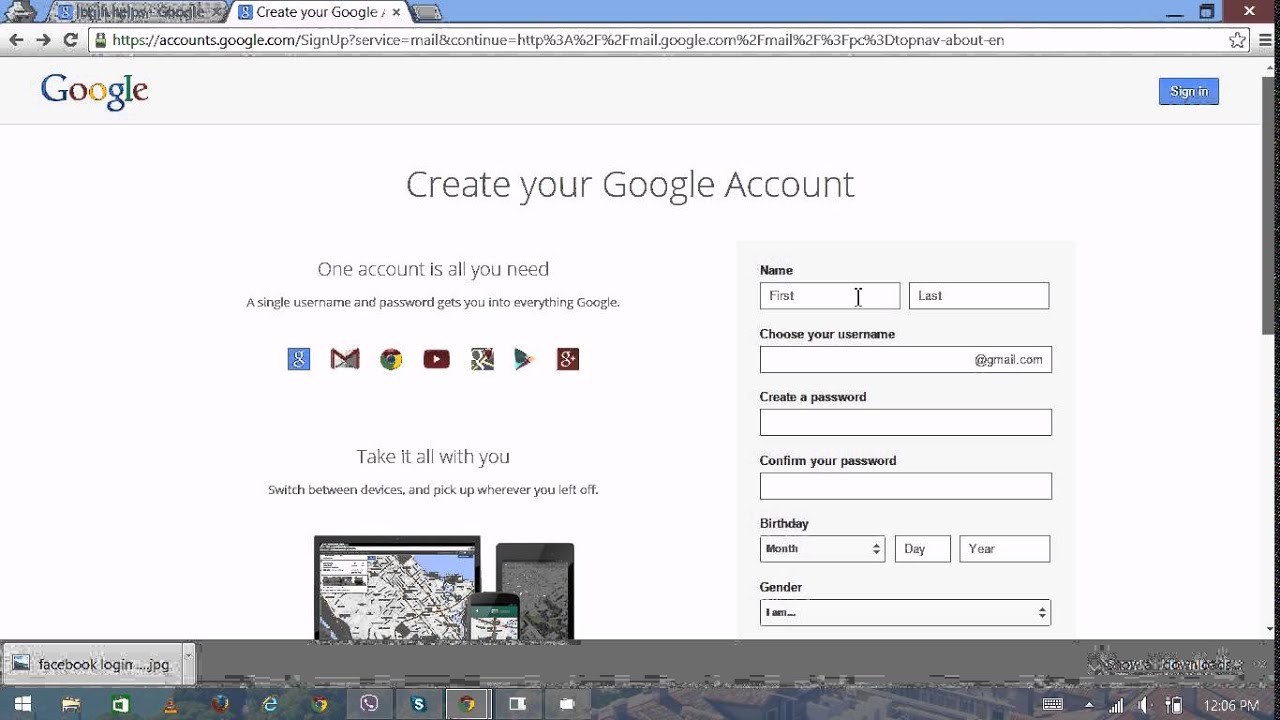Click the blue Google Search product icon
Image resolution: width=1280 pixels, height=720 pixels.
tap(299, 359)
